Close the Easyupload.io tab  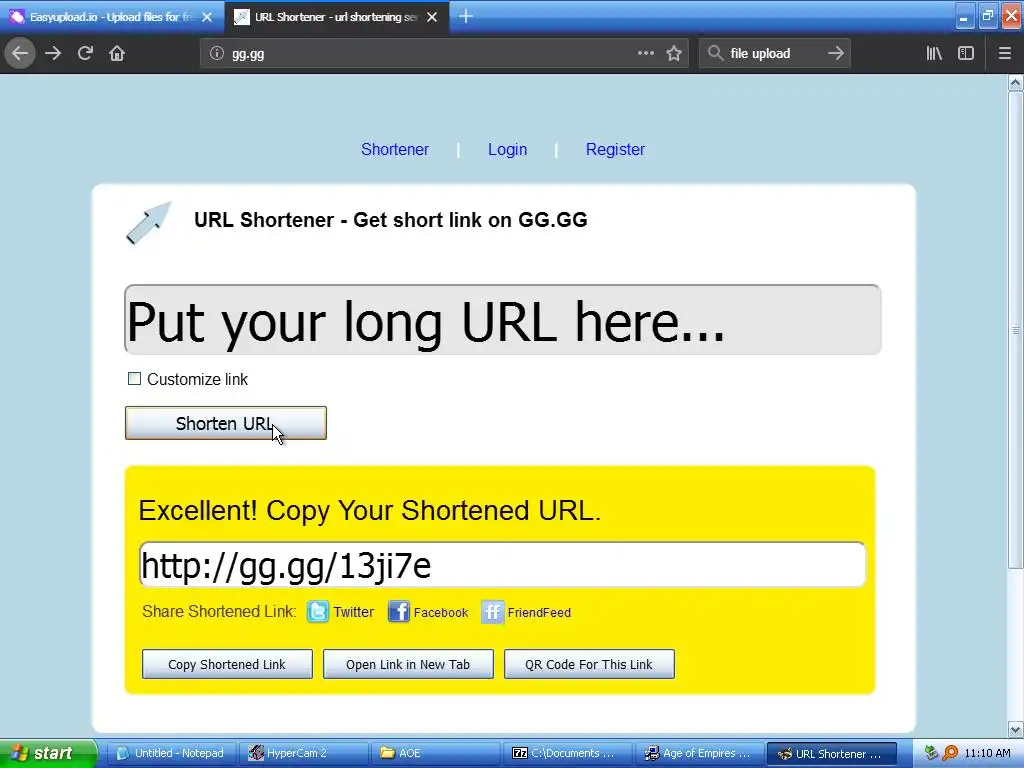(x=207, y=17)
